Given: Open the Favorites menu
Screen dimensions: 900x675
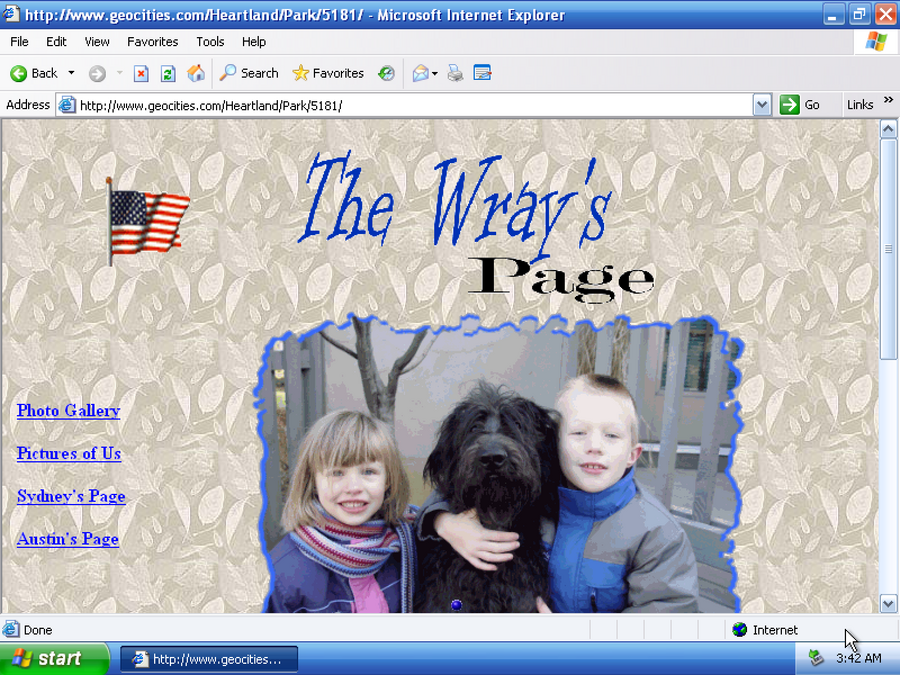Looking at the screenshot, I should [x=153, y=42].
